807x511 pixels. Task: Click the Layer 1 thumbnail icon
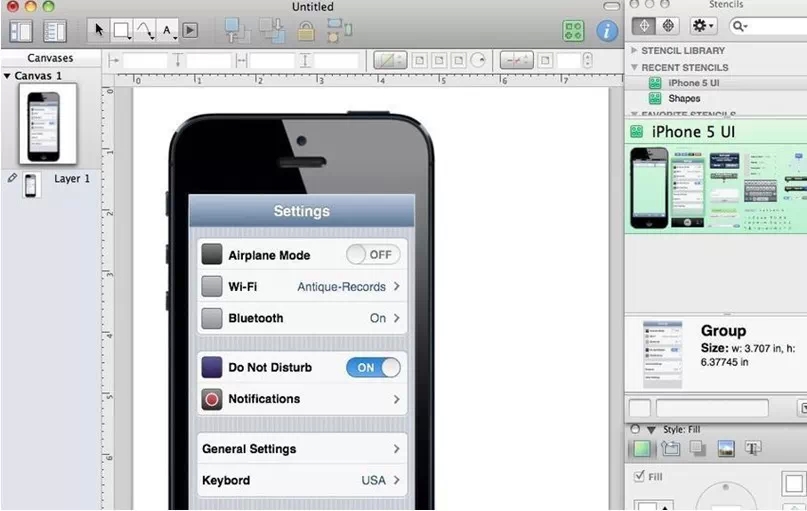31,185
